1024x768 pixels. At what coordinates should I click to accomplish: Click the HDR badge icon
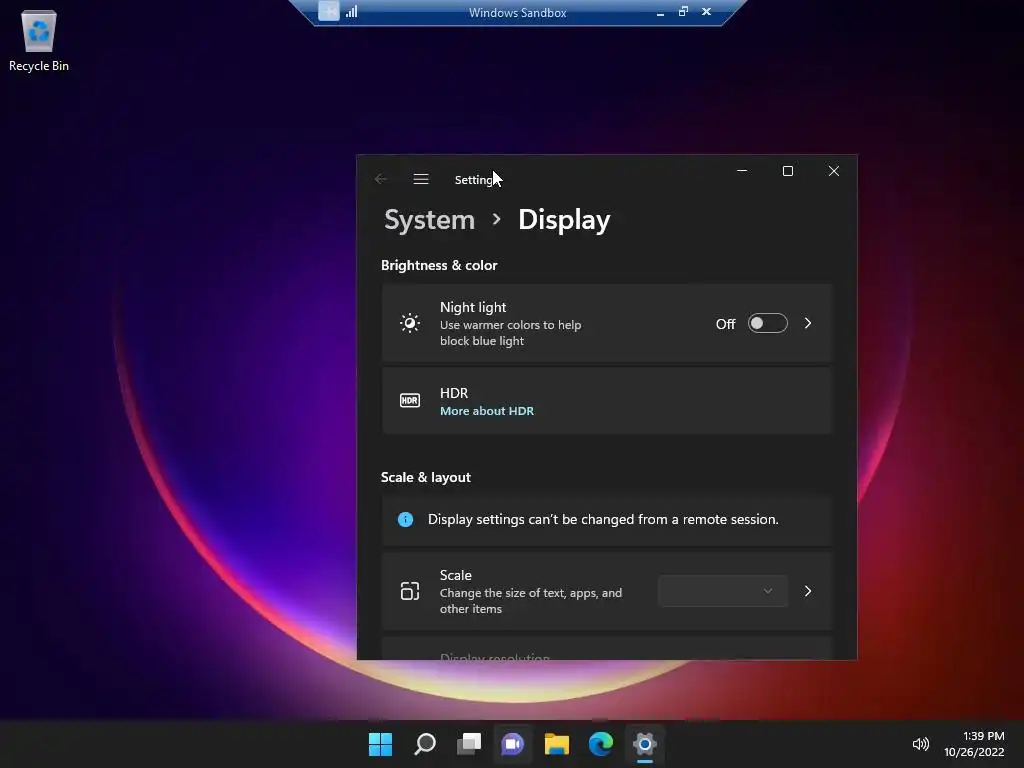pyautogui.click(x=409, y=400)
